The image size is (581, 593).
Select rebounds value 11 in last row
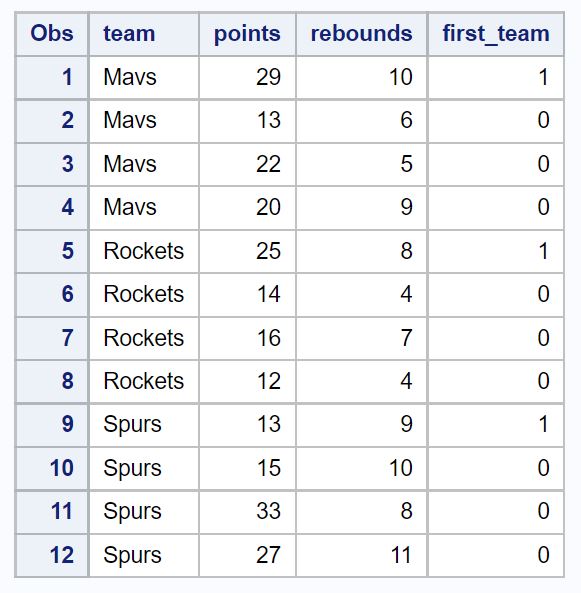362,555
